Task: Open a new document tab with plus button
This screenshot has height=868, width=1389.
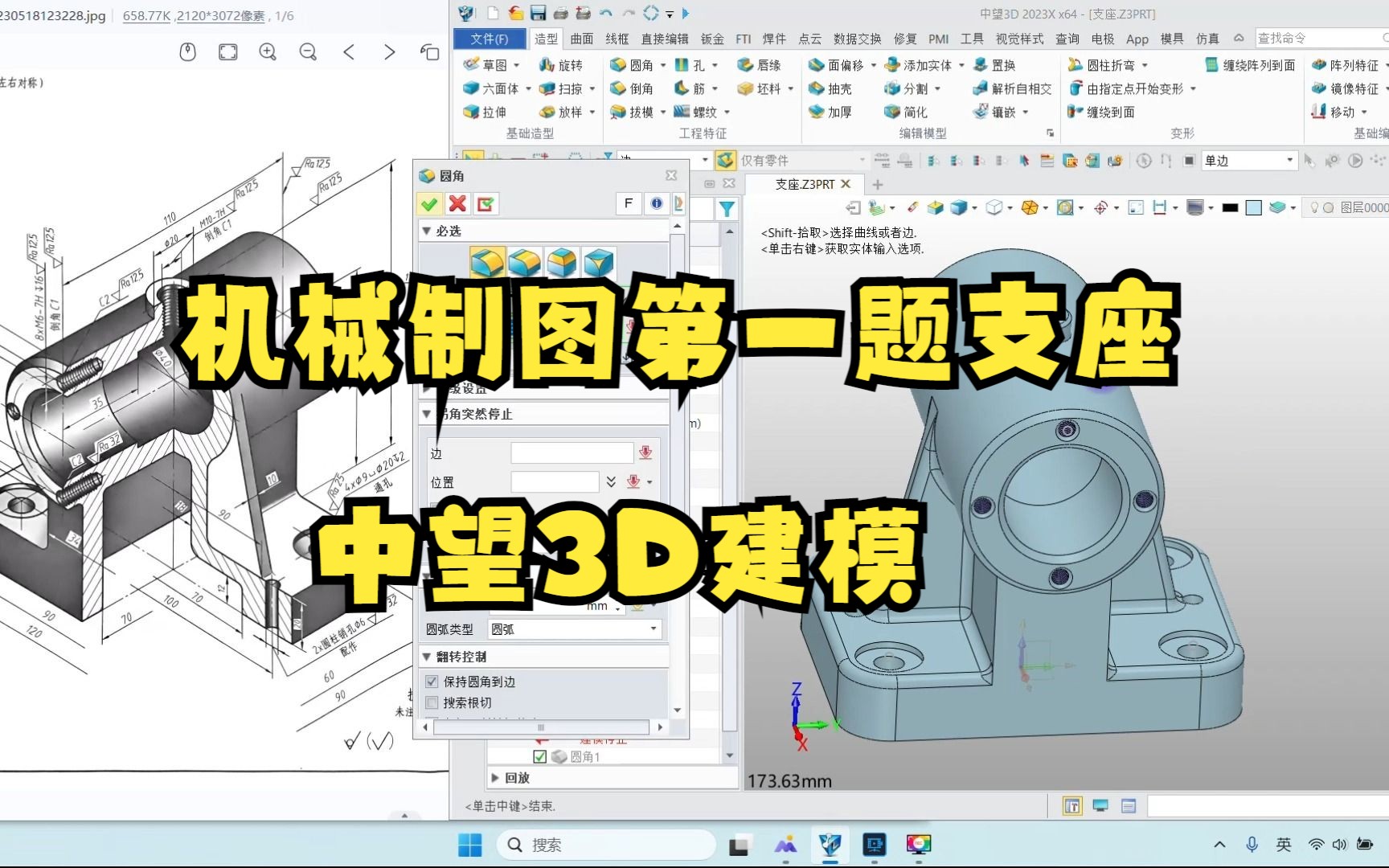Action: (878, 184)
